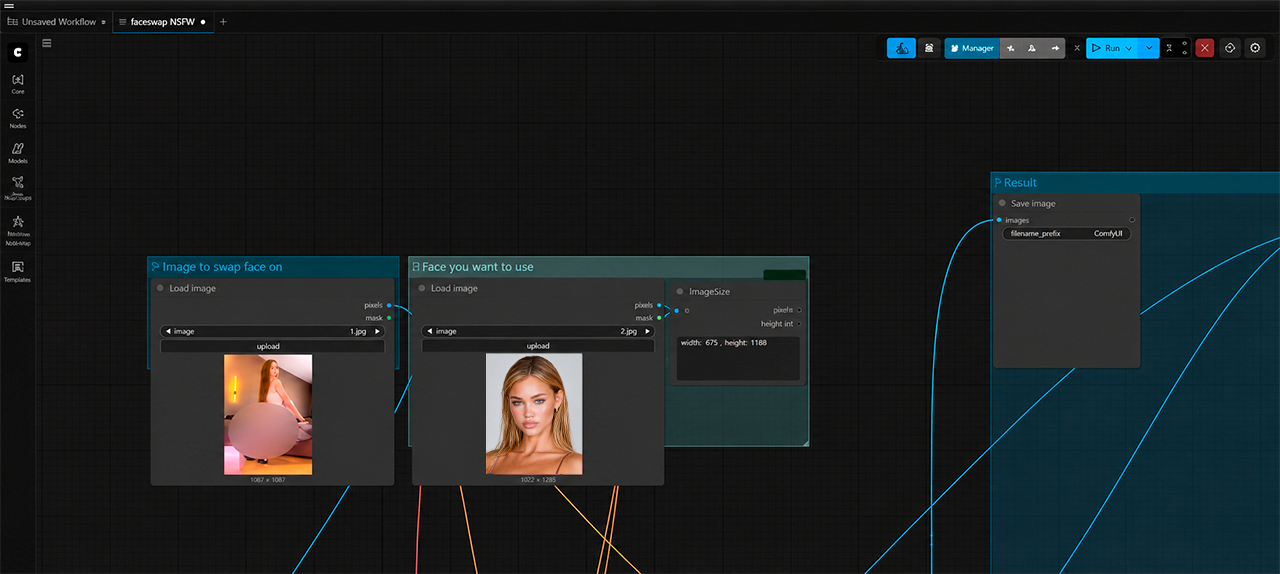Click upload under the 1.jpg image field
The width and height of the screenshot is (1280, 574).
point(272,346)
